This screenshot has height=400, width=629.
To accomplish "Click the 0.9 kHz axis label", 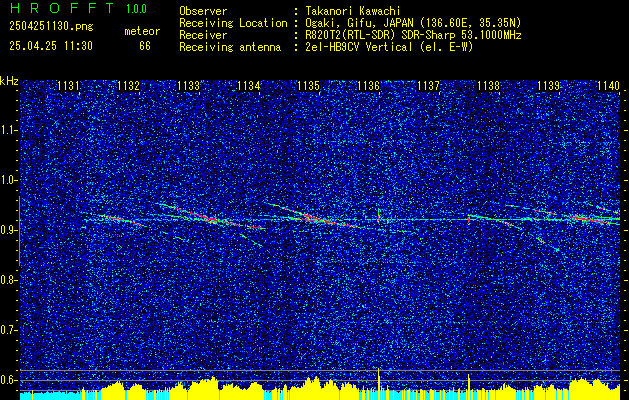I will [x=8, y=230].
